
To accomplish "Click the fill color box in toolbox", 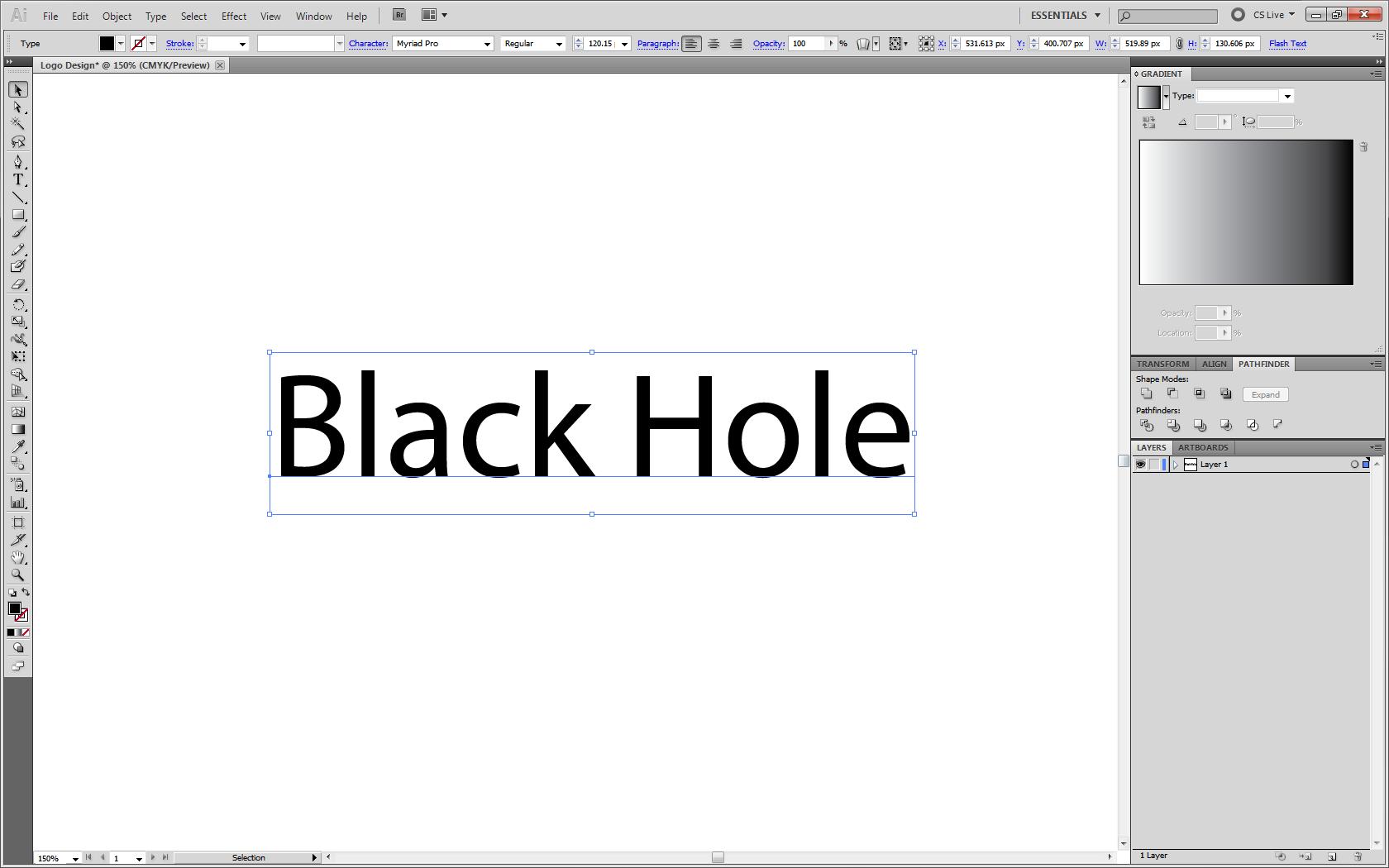I will (14, 608).
